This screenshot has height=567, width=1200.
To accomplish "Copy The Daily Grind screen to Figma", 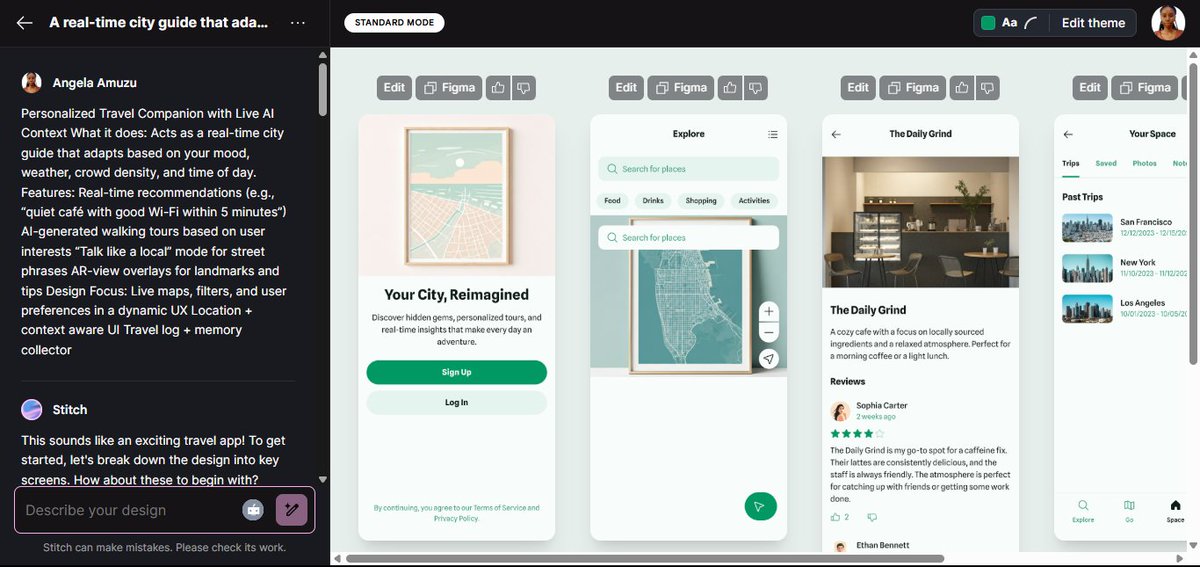I will [x=913, y=88].
